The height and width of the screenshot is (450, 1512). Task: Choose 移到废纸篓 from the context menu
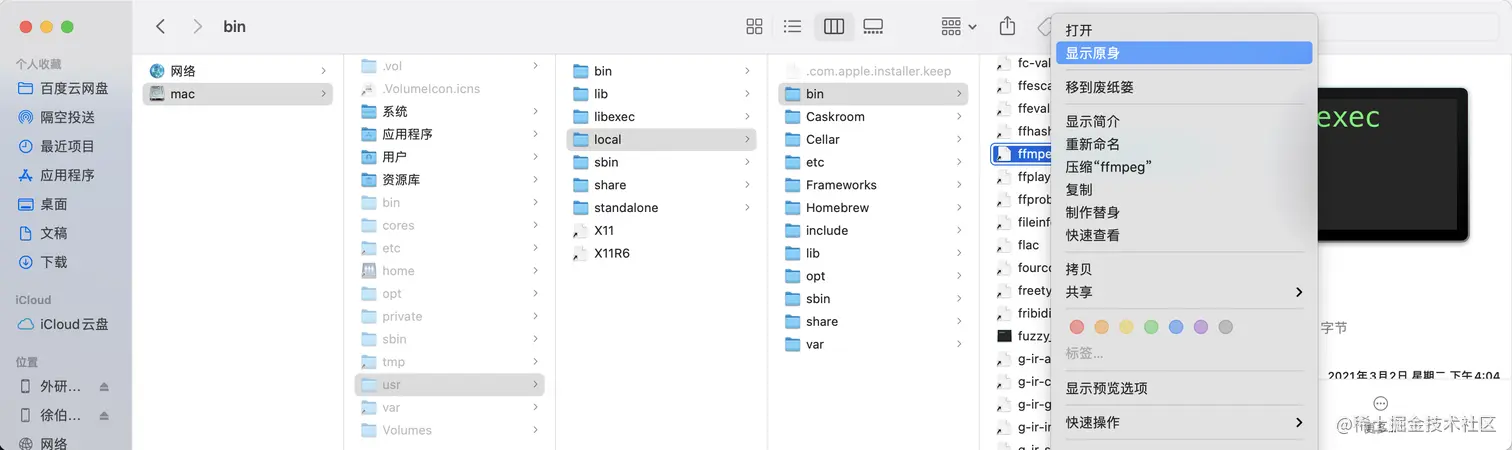click(x=1184, y=87)
